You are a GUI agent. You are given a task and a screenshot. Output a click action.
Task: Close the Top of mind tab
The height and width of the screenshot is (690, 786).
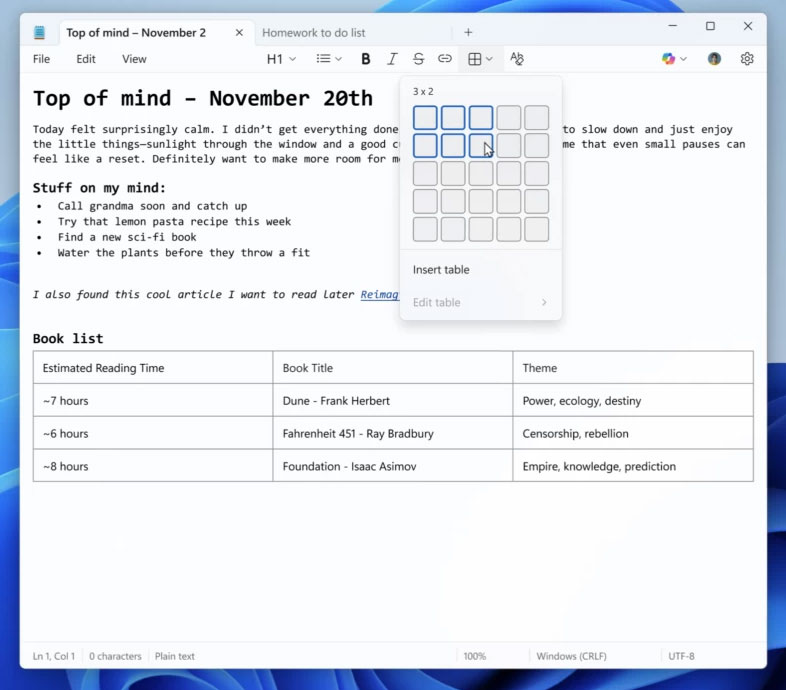point(239,33)
